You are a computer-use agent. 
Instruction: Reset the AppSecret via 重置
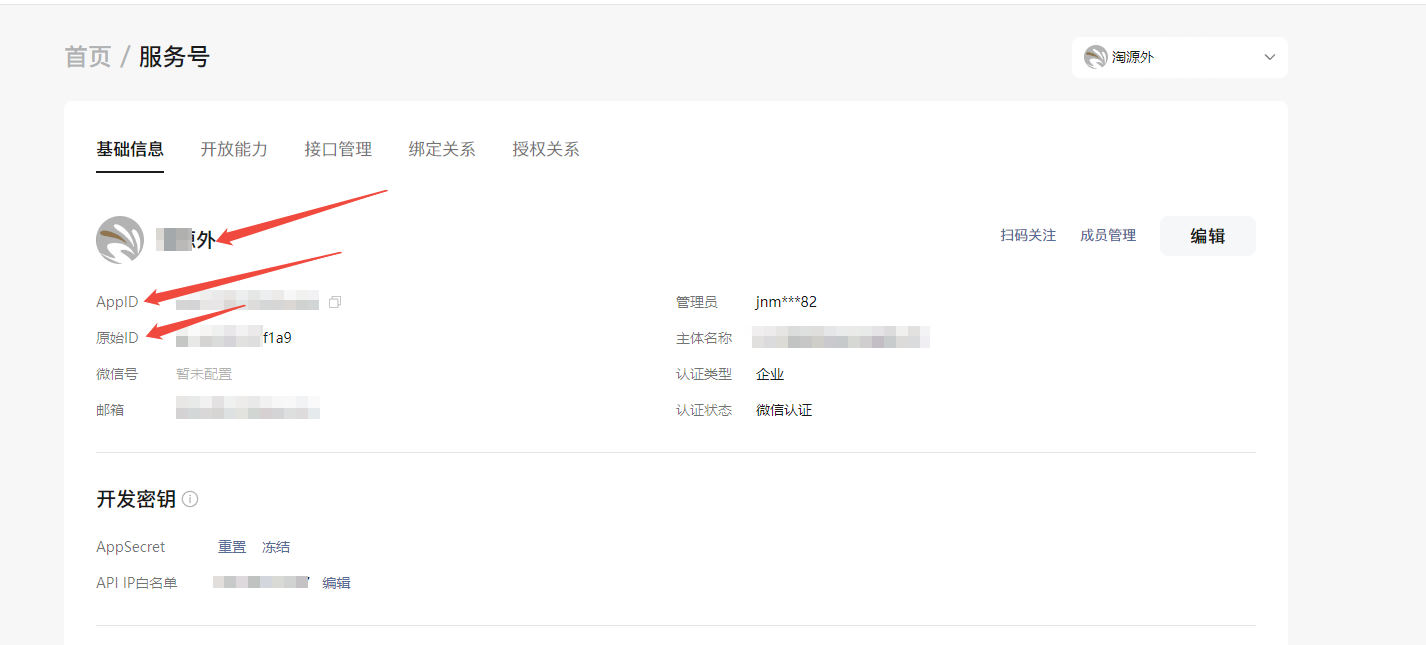232,547
